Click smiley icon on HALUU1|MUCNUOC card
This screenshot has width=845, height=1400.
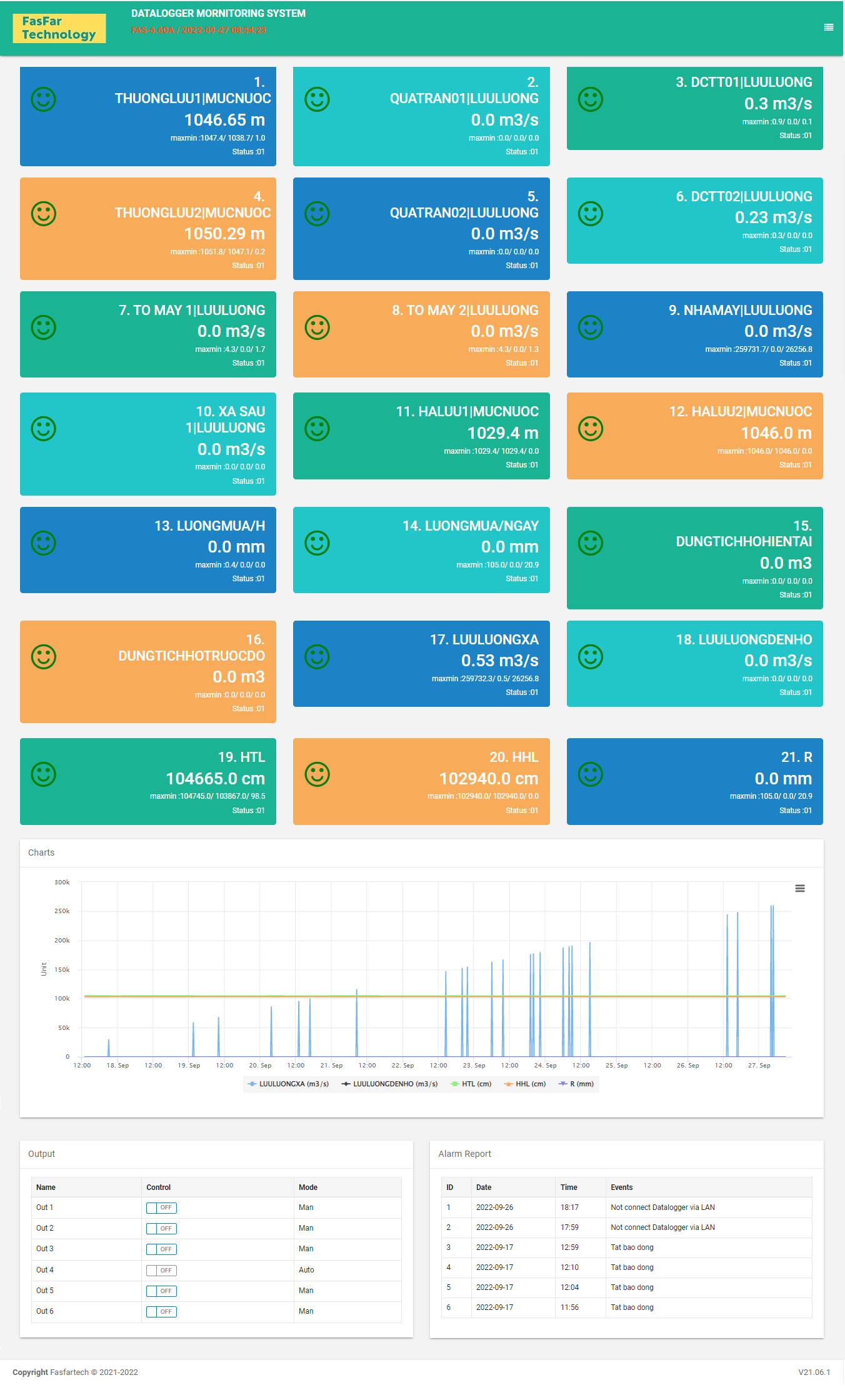point(317,429)
